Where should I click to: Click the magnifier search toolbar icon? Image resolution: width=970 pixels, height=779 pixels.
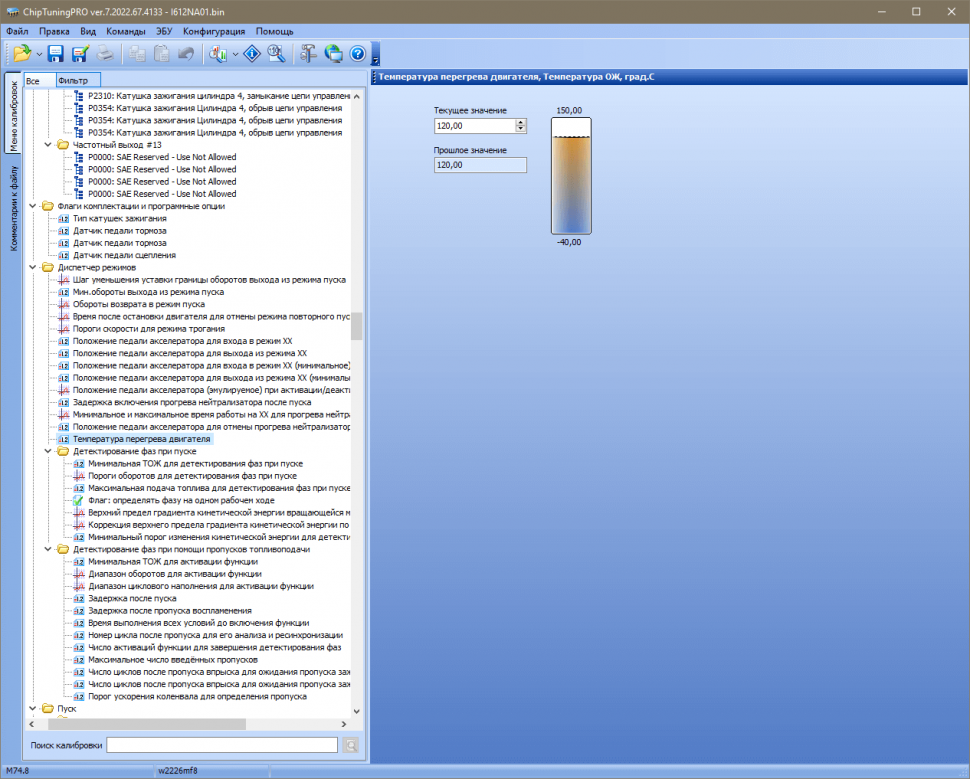276,53
